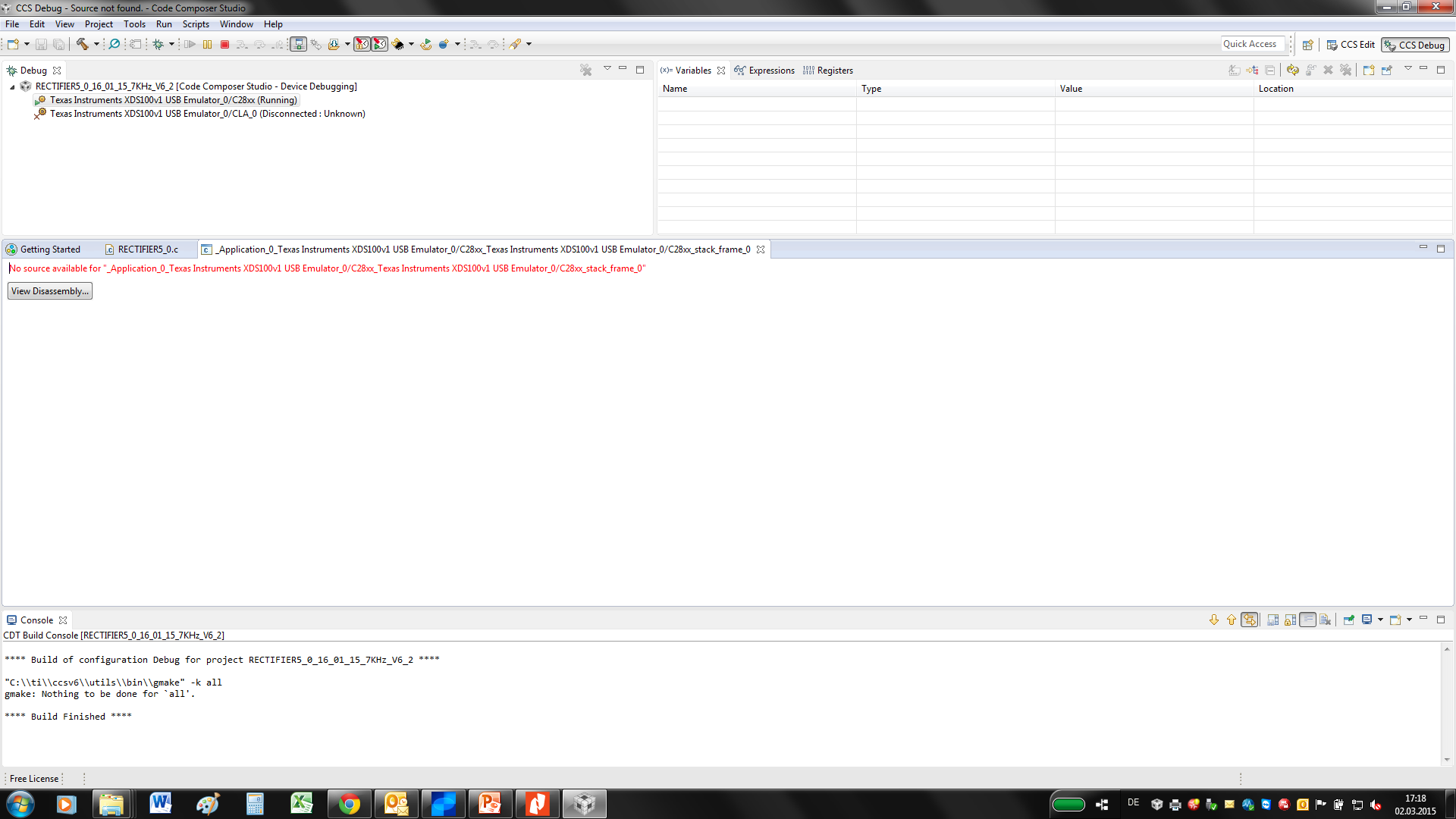Click the Pin Console icon
The height and width of the screenshot is (819, 1456).
[x=1348, y=620]
